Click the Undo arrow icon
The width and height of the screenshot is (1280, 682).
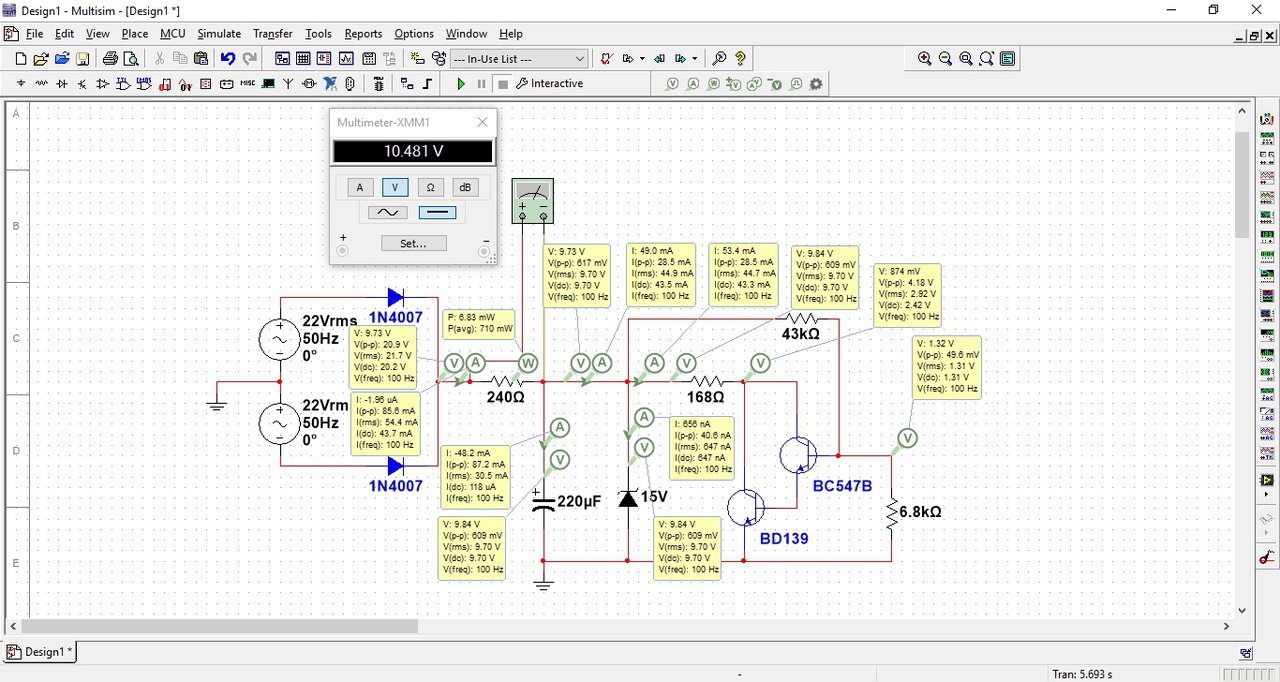[x=228, y=59]
